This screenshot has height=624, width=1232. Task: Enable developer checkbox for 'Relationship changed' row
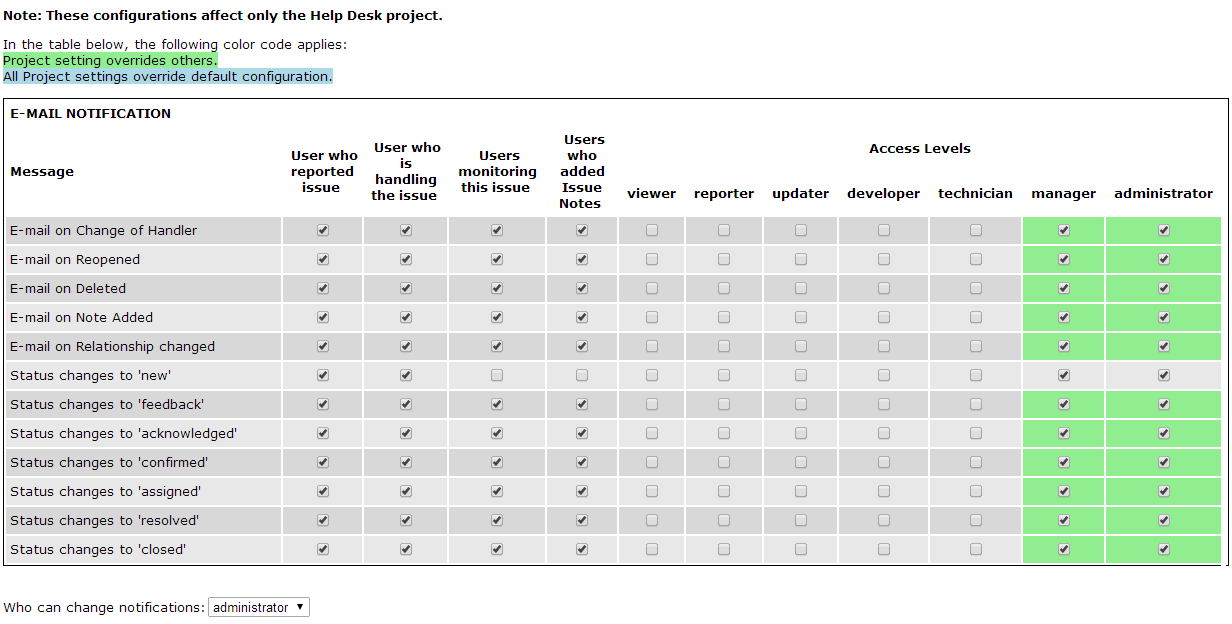[x=884, y=346]
